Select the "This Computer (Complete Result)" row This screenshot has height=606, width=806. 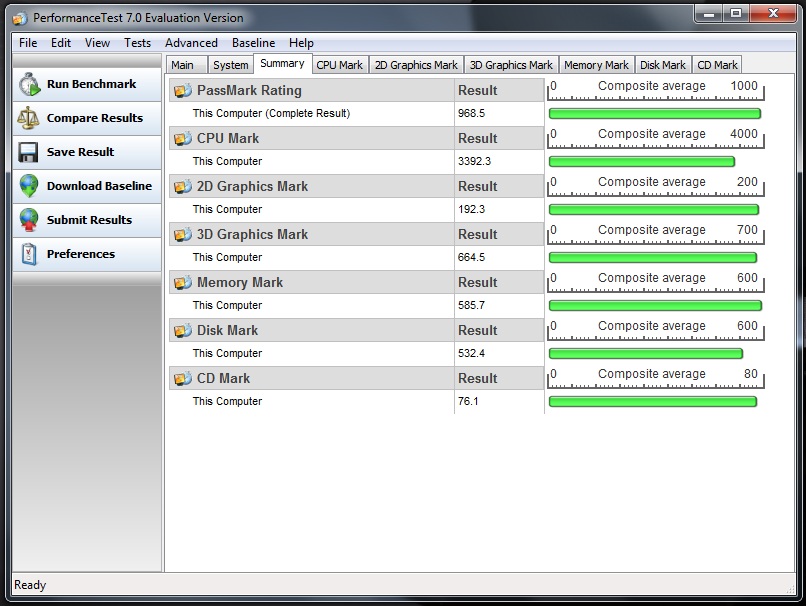pyautogui.click(x=356, y=114)
